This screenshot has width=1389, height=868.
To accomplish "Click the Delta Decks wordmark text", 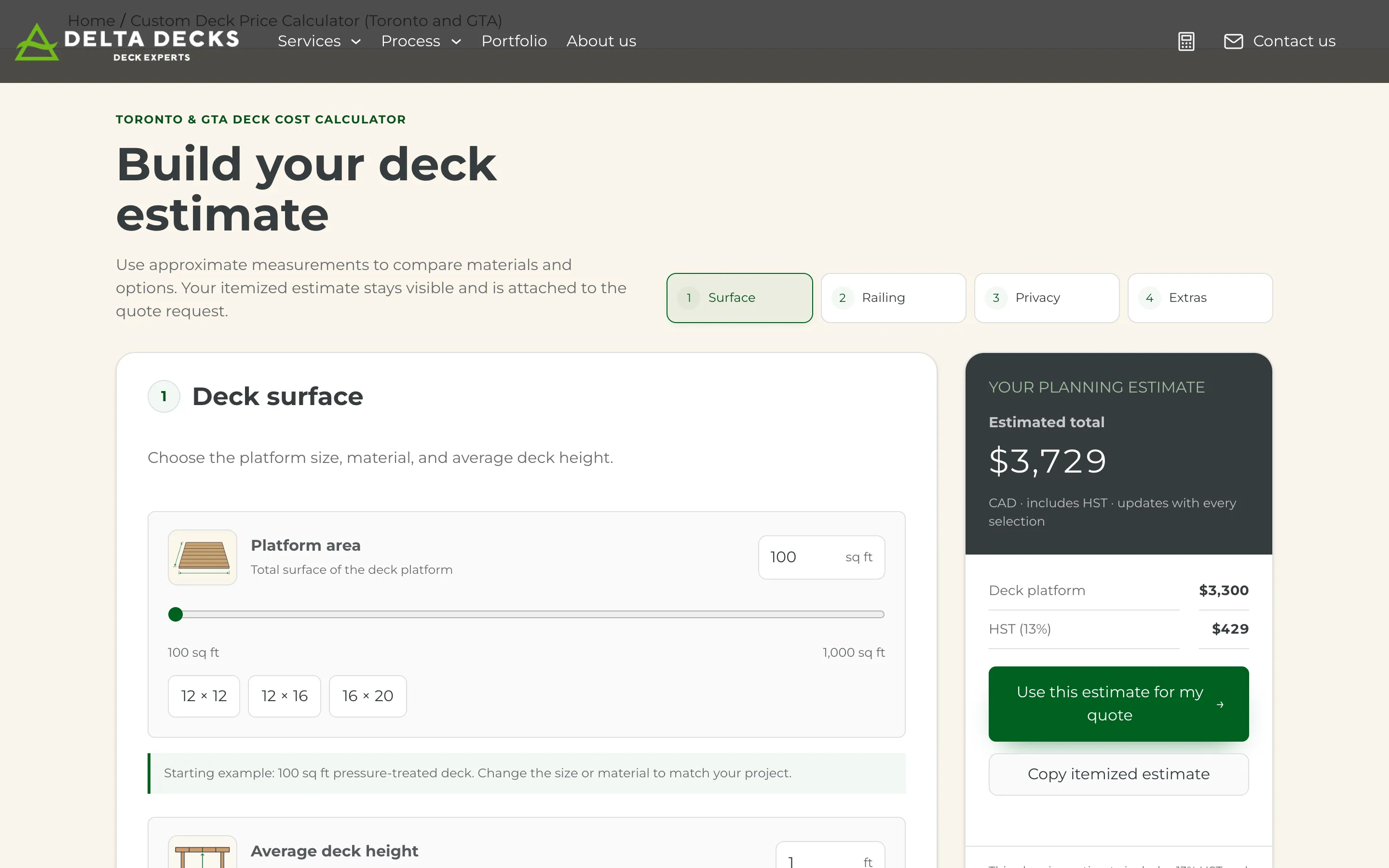I will click(x=151, y=39).
